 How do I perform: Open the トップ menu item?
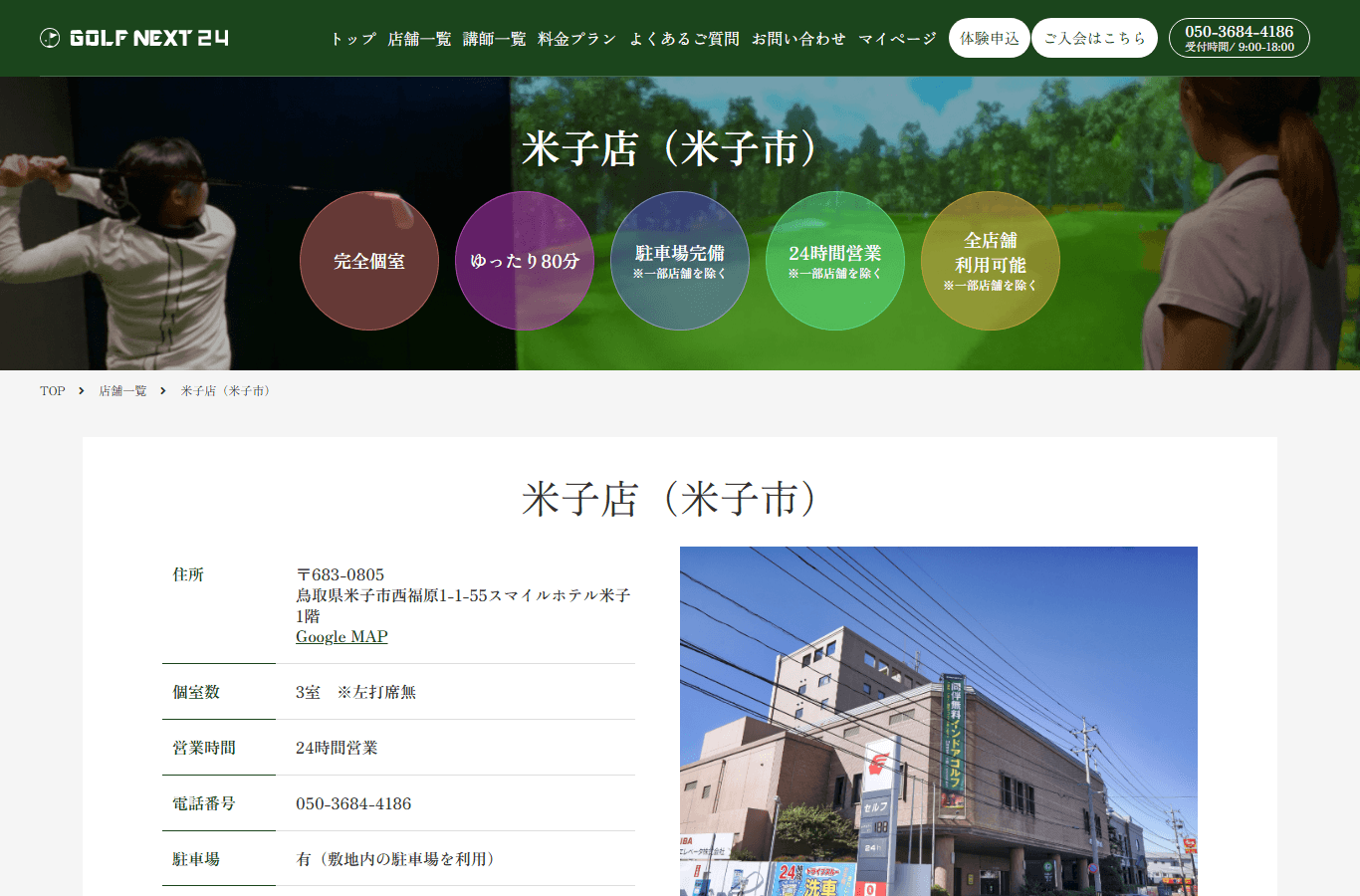[352, 39]
